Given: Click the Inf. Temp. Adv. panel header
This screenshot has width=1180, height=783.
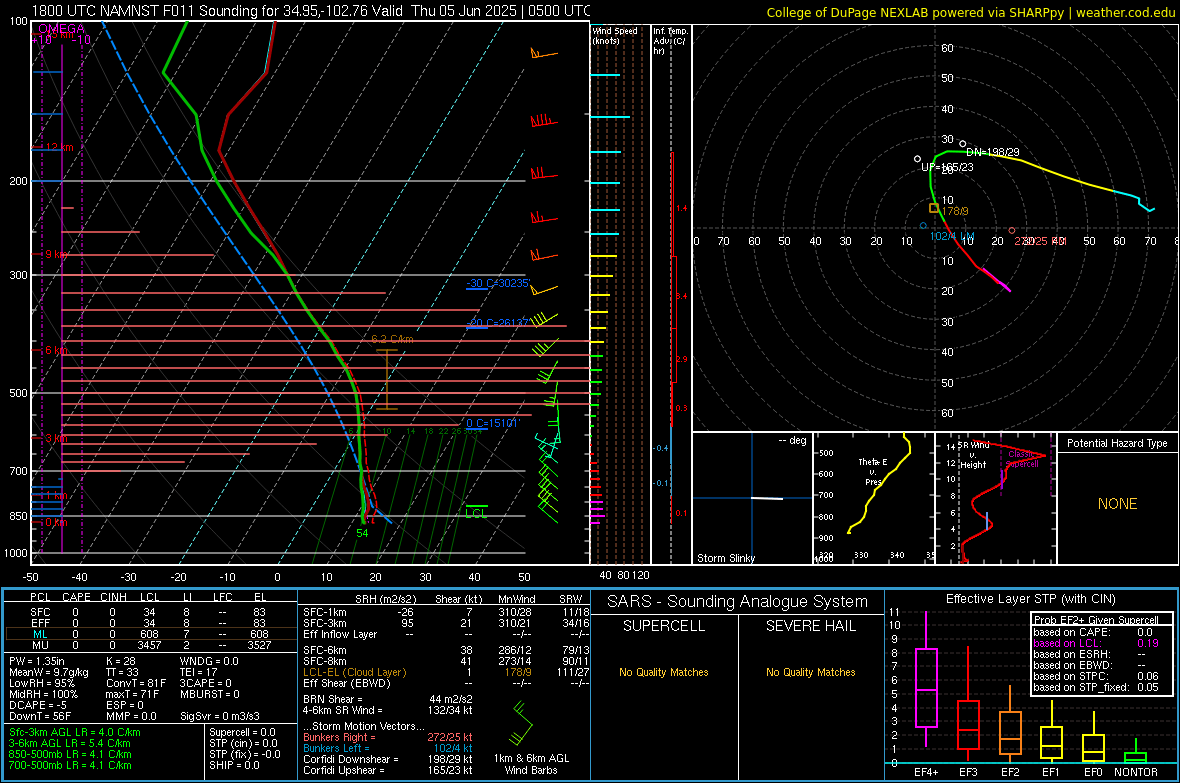Looking at the screenshot, I should point(670,41).
